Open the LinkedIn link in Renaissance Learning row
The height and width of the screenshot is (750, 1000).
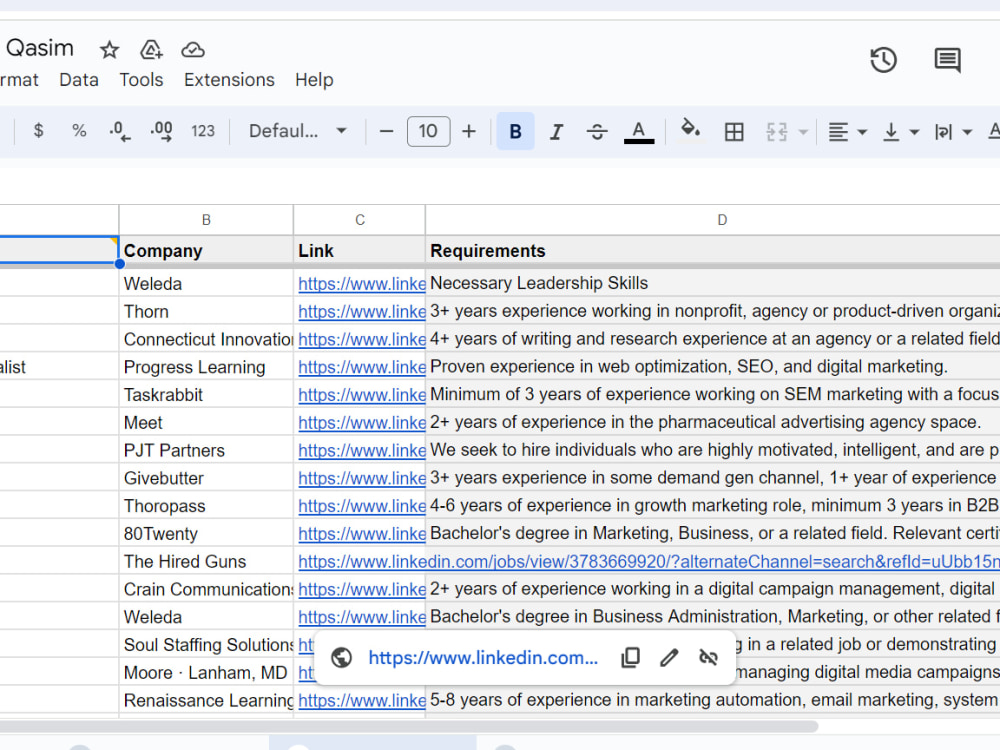(x=362, y=701)
